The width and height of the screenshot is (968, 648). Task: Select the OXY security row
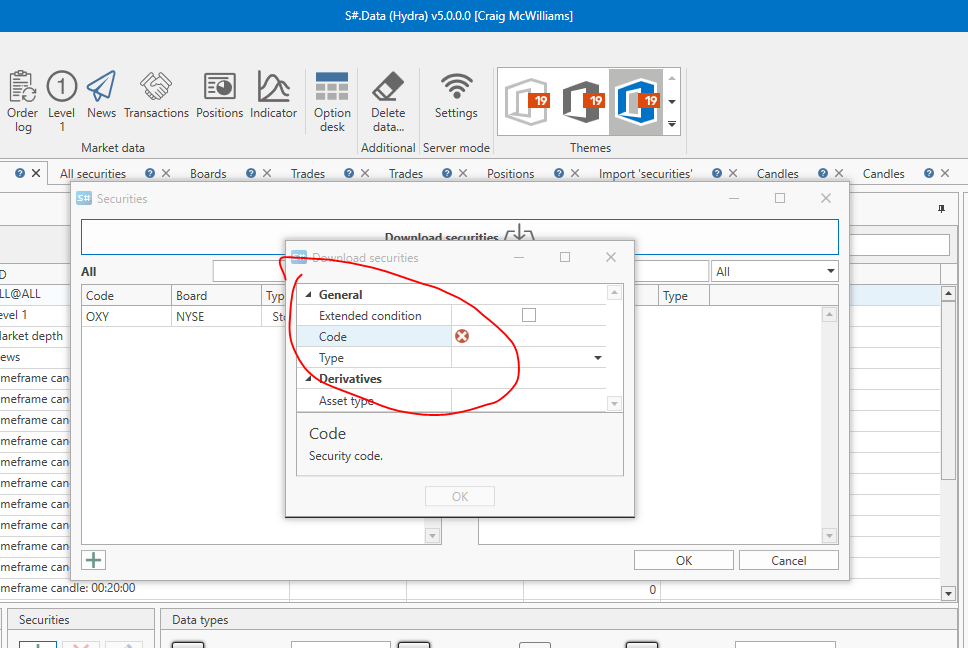185,317
